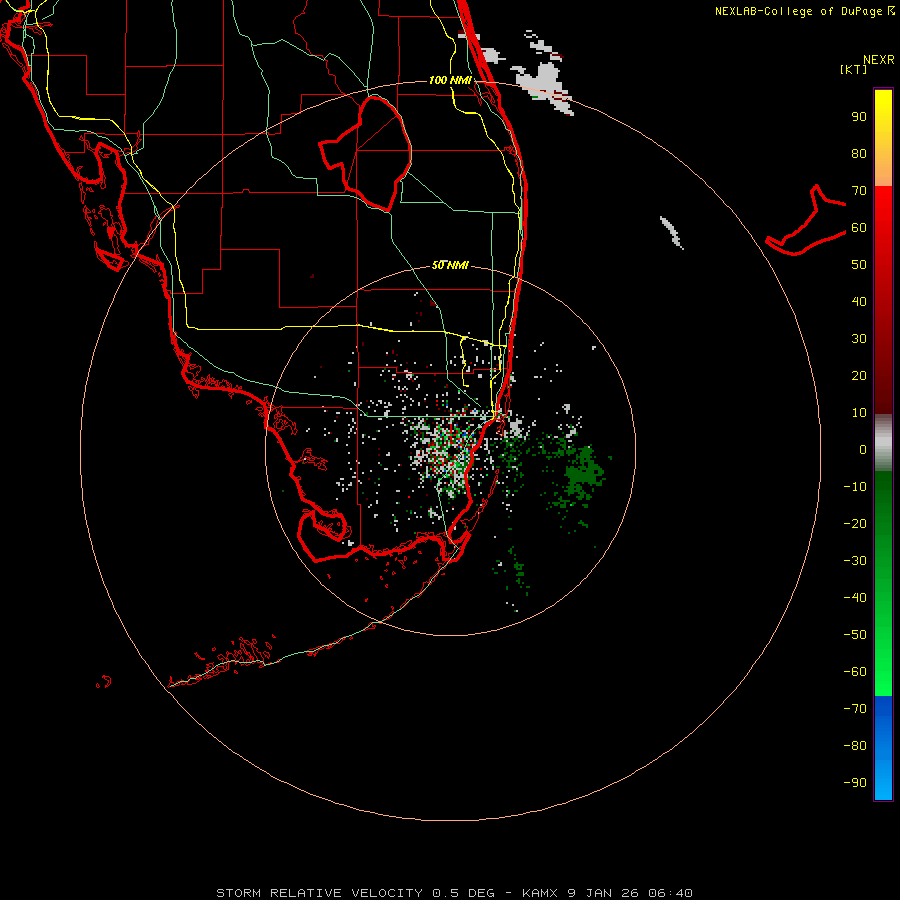This screenshot has height=900, width=900.
Task: Click the -20 value on the velocity scale
Action: pyautogui.click(x=855, y=524)
